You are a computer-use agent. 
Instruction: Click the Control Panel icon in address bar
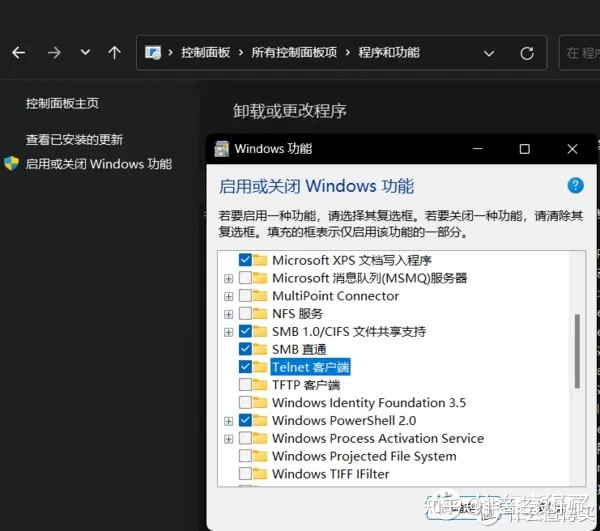[x=153, y=53]
